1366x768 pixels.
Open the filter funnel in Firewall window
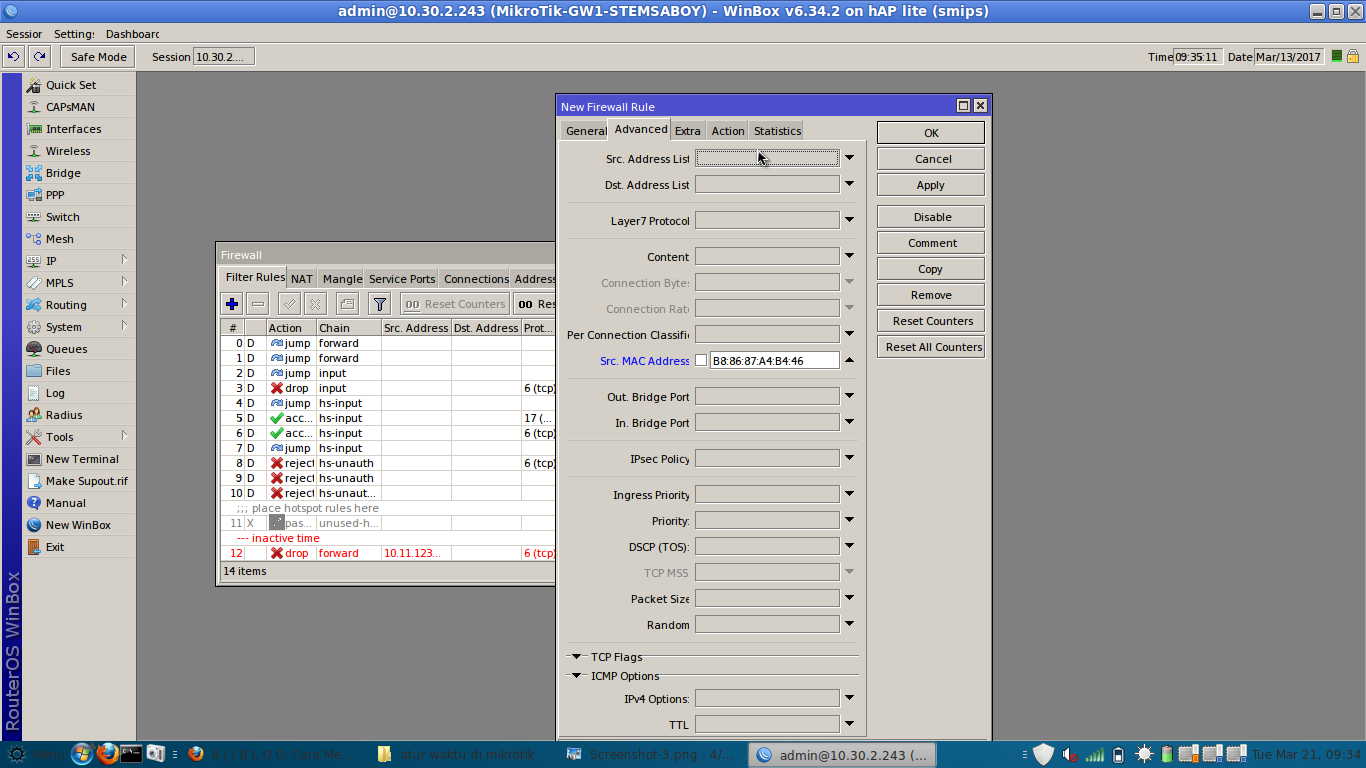click(379, 304)
